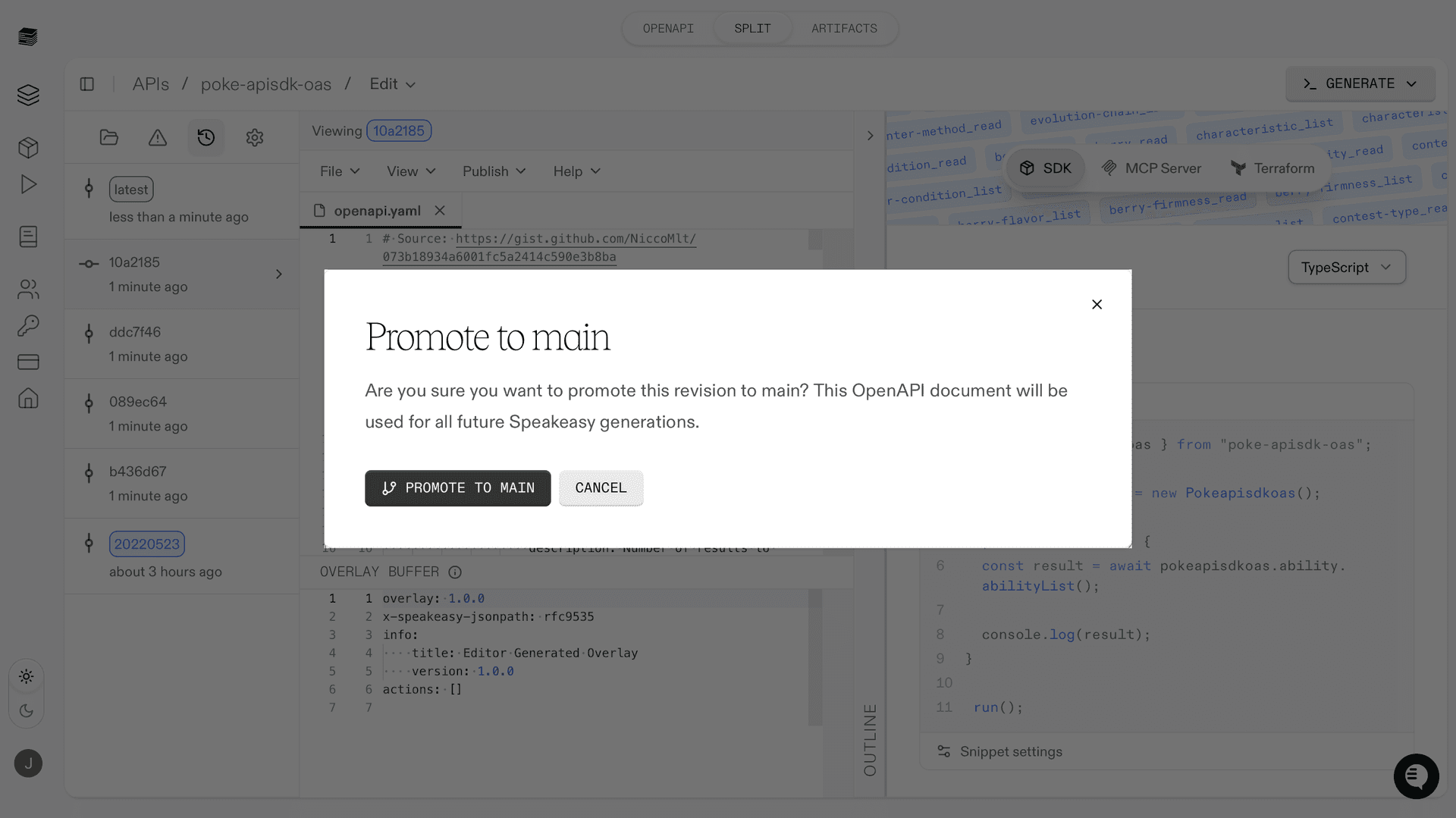
Task: Toggle the sidebar panel icon
Action: pos(87,84)
